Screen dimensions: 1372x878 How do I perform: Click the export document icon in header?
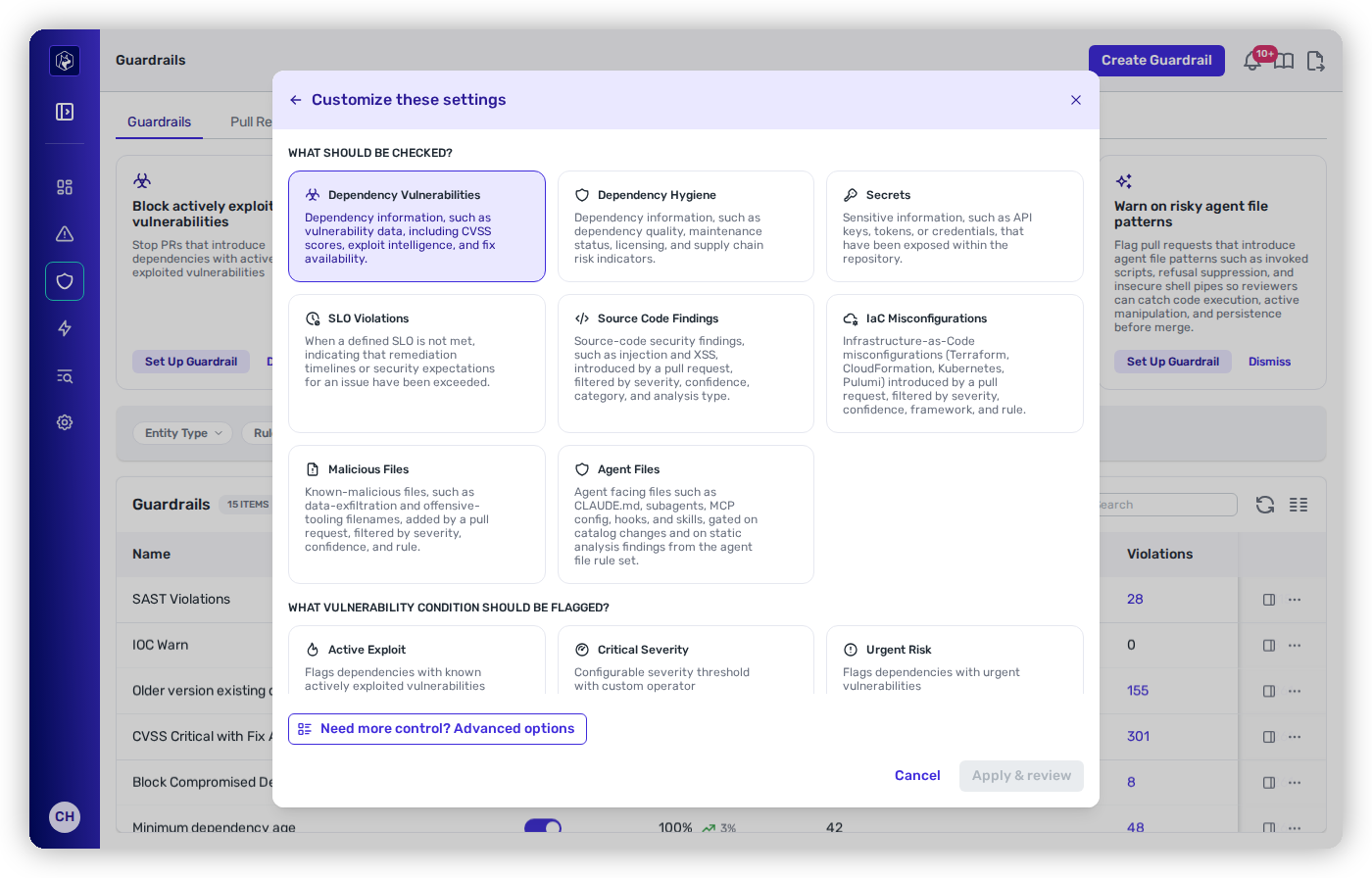(1315, 61)
